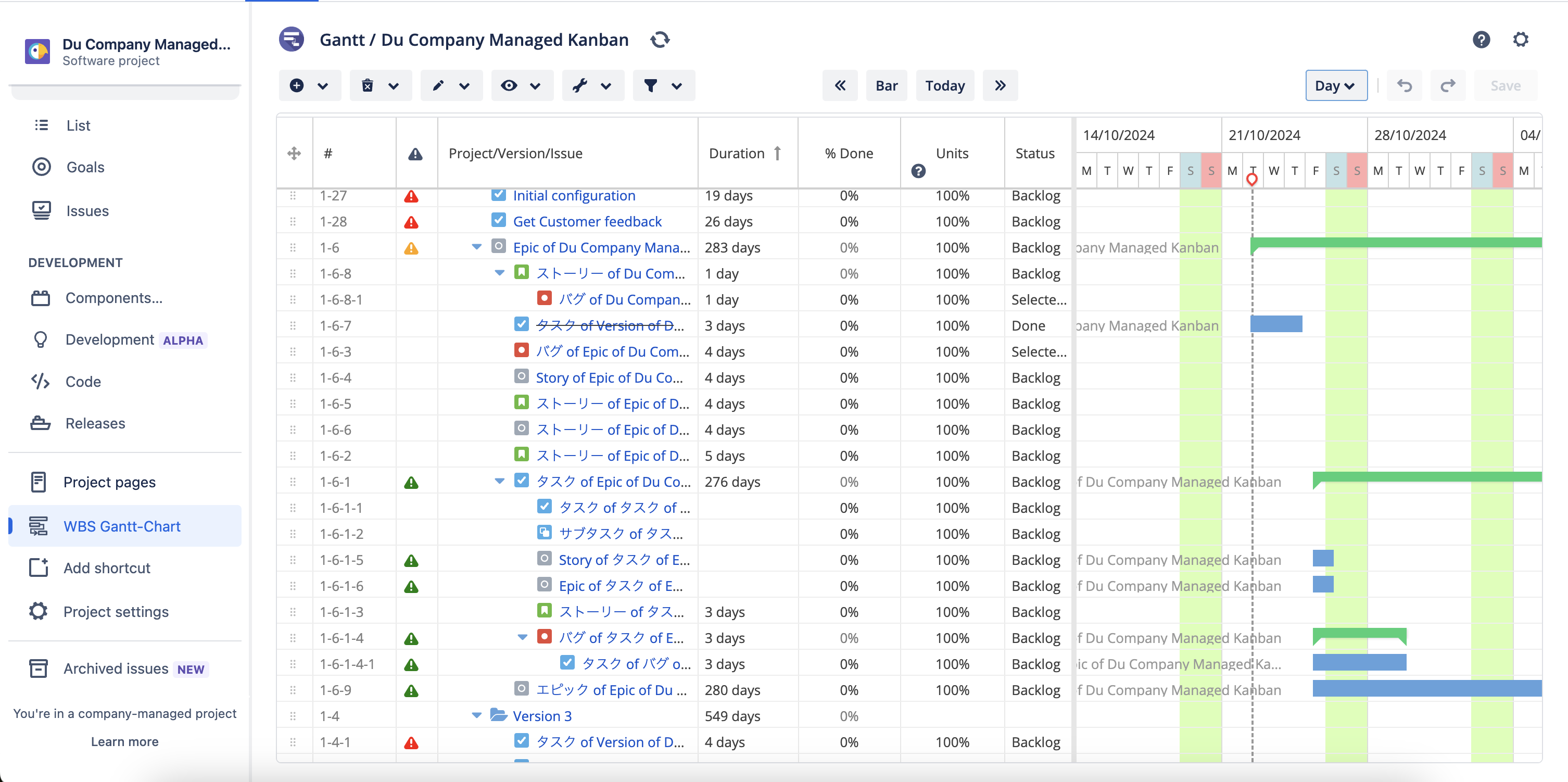
Task: Open the edit pencil tool
Action: tap(439, 85)
